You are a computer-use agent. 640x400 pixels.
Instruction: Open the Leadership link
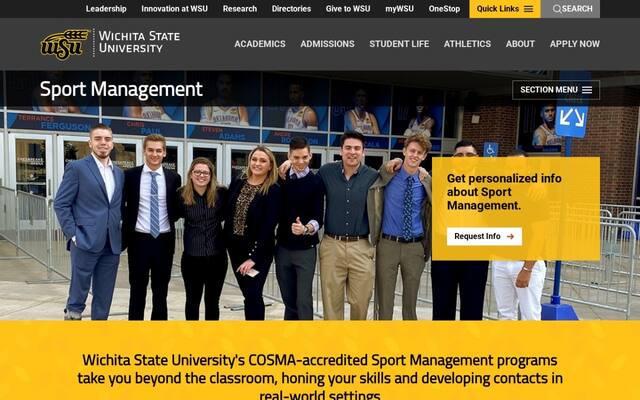[106, 9]
